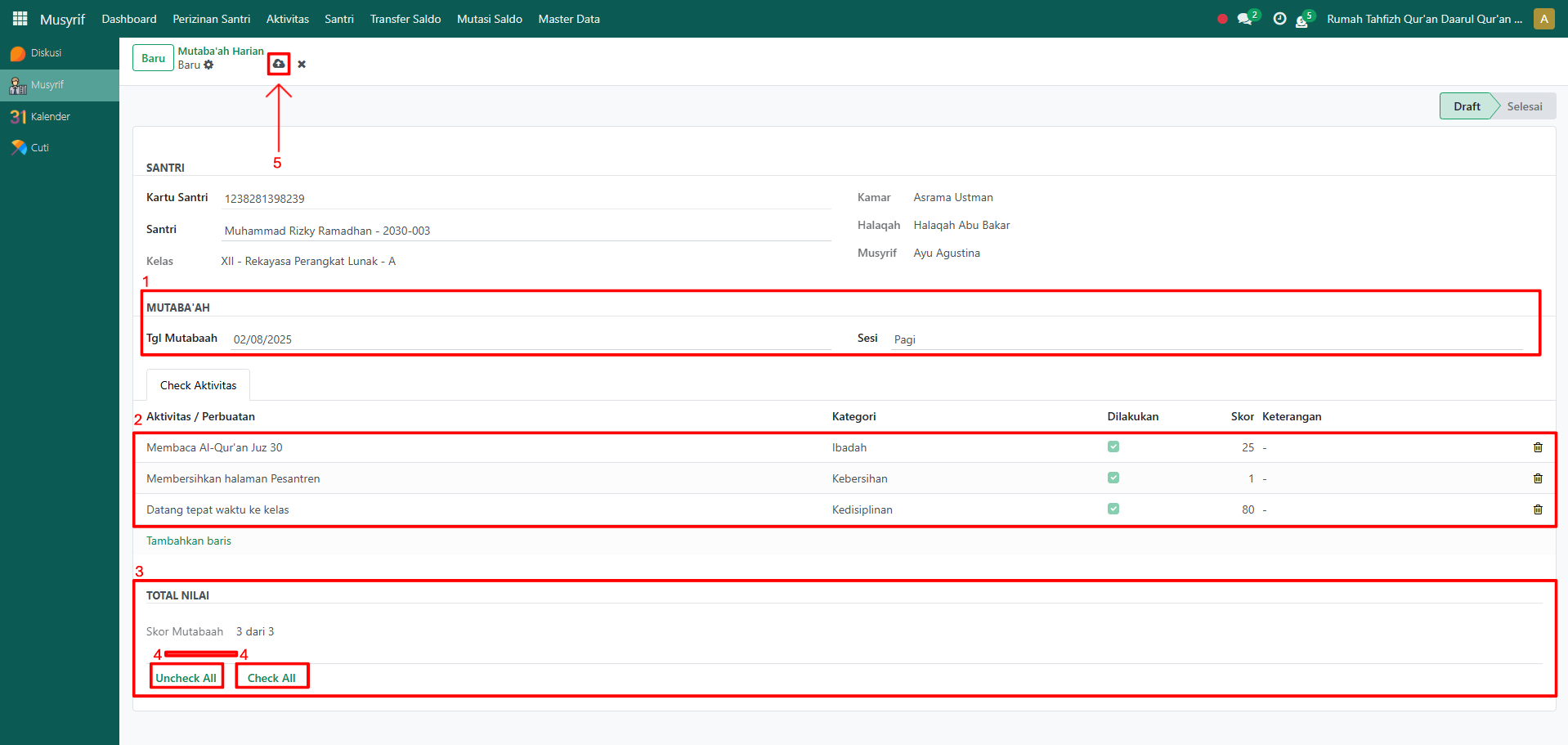Screen dimensions: 1568x745
Task: Select the Check Aktivitas tab
Action: [198, 385]
